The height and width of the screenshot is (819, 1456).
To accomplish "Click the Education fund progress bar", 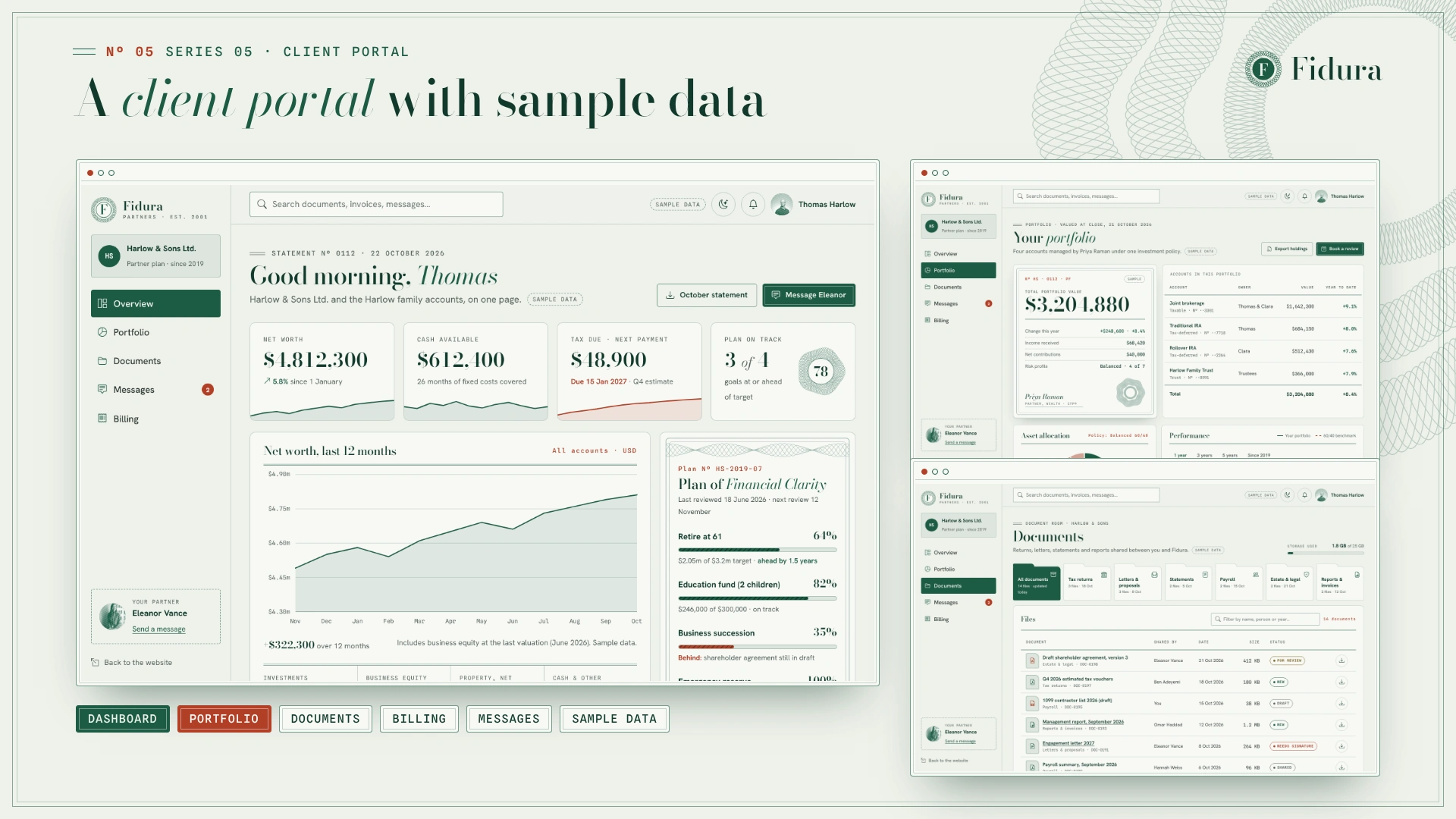I will 758,598.
